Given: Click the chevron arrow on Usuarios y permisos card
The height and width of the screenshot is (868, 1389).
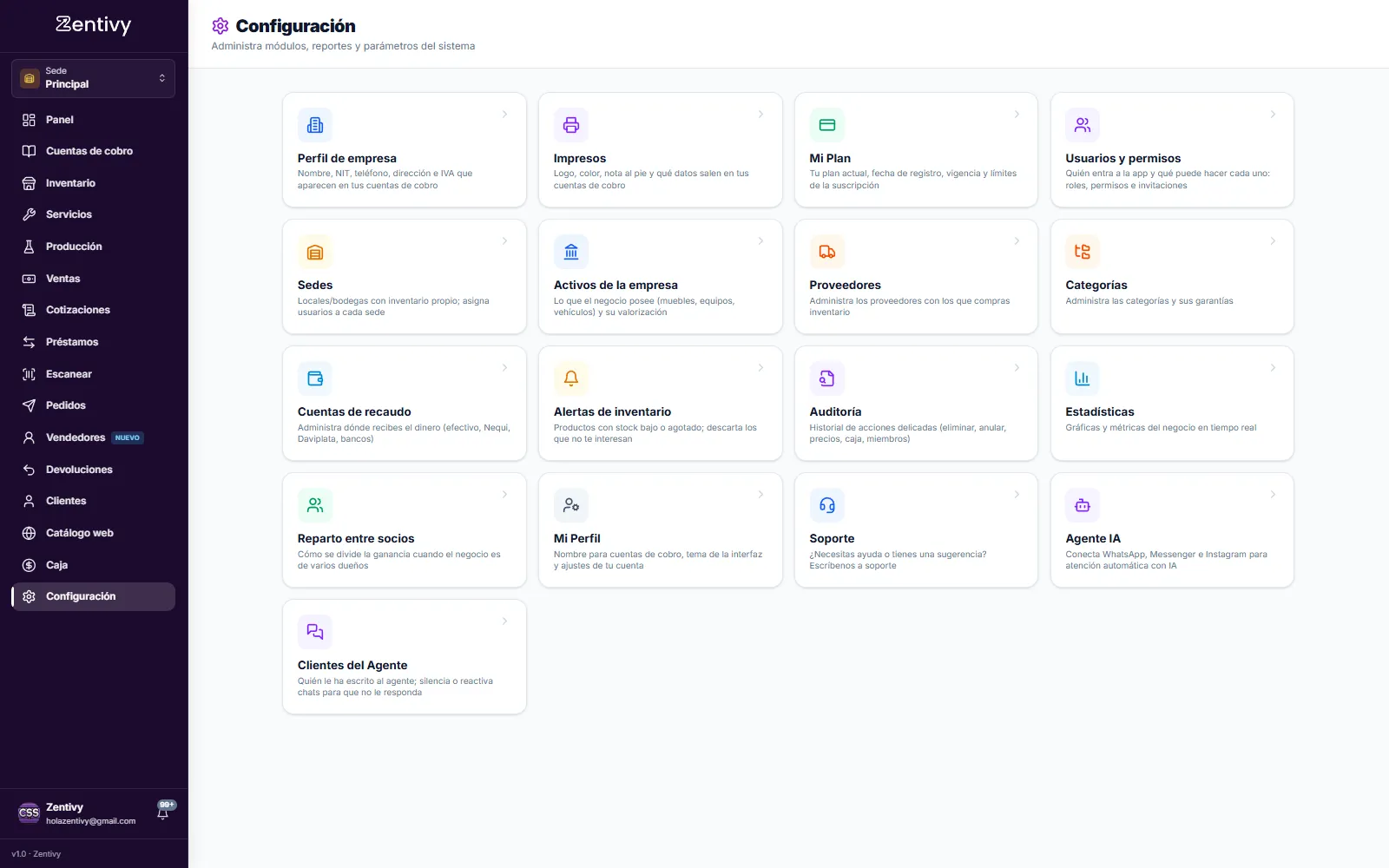Looking at the screenshot, I should coord(1273,115).
